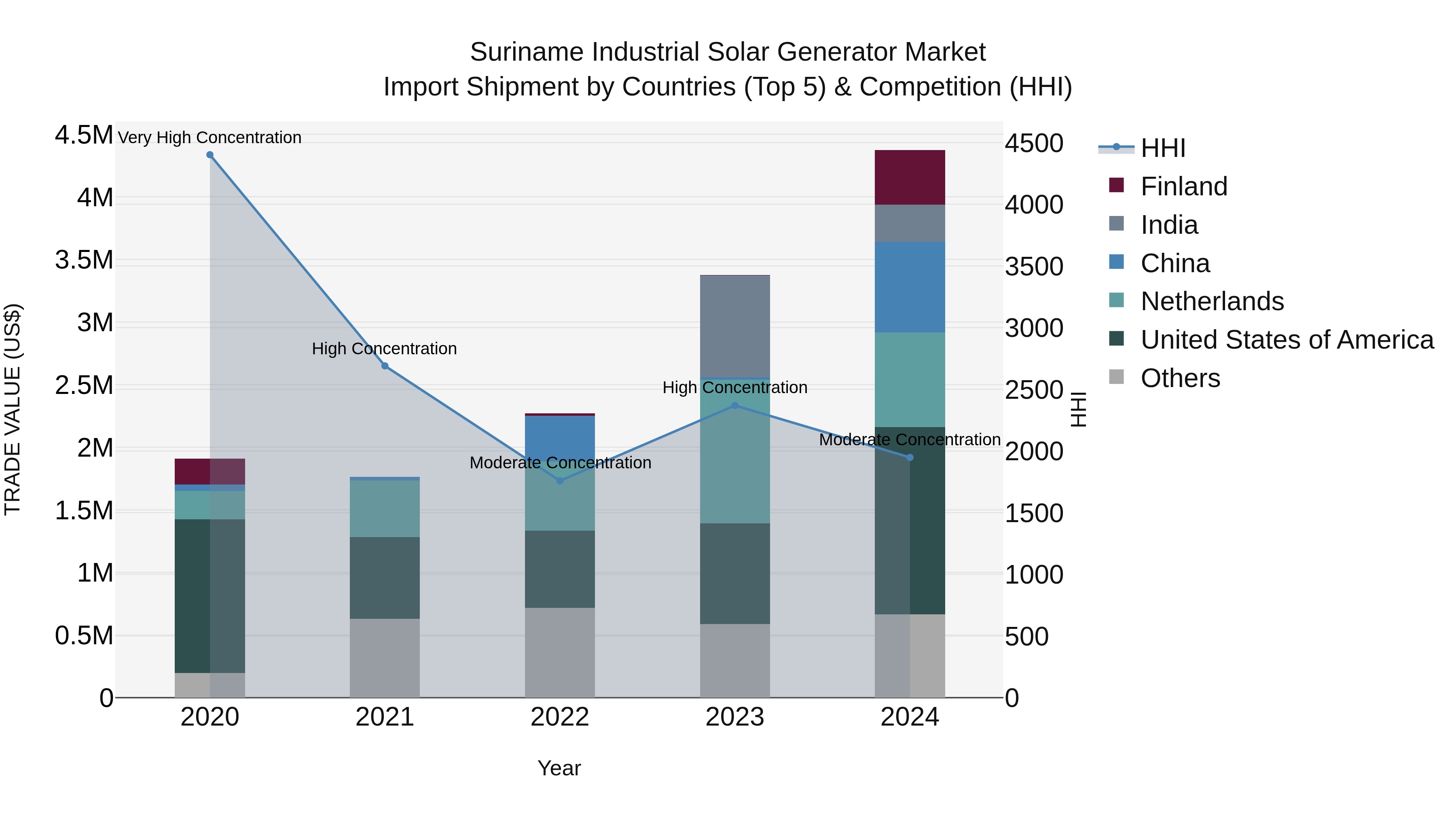Click the chart subtitle about Import Shipment
This screenshot has width=1456, height=819.
click(728, 87)
